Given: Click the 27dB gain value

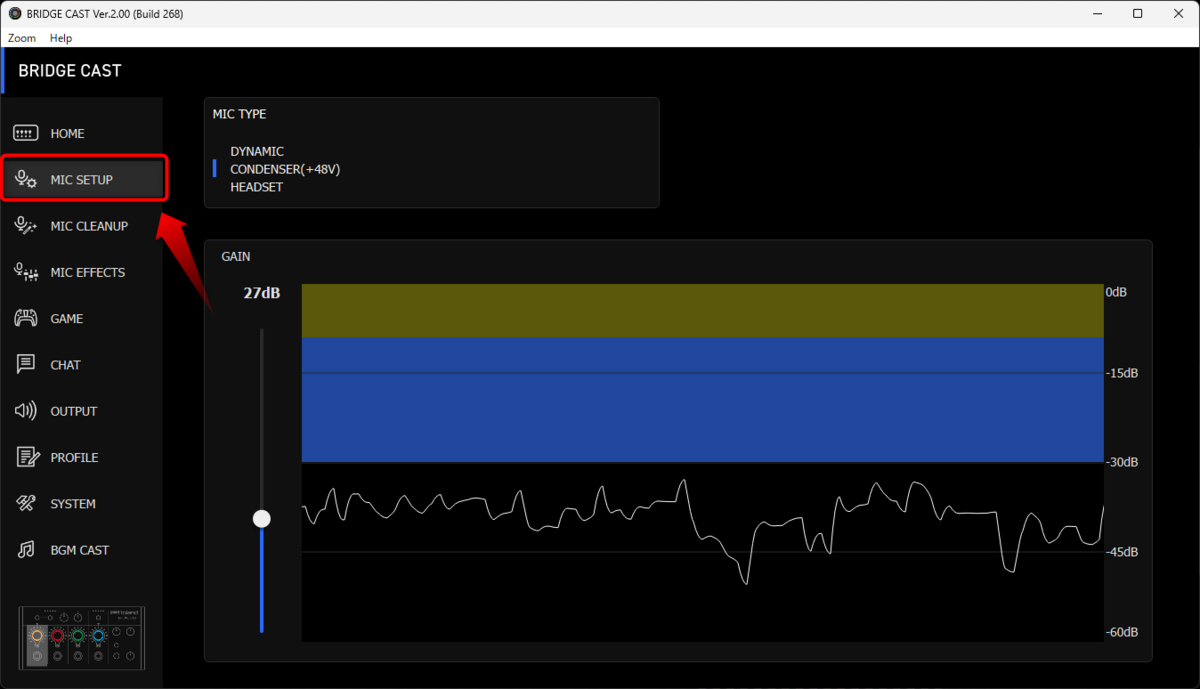Looking at the screenshot, I should tap(262, 293).
